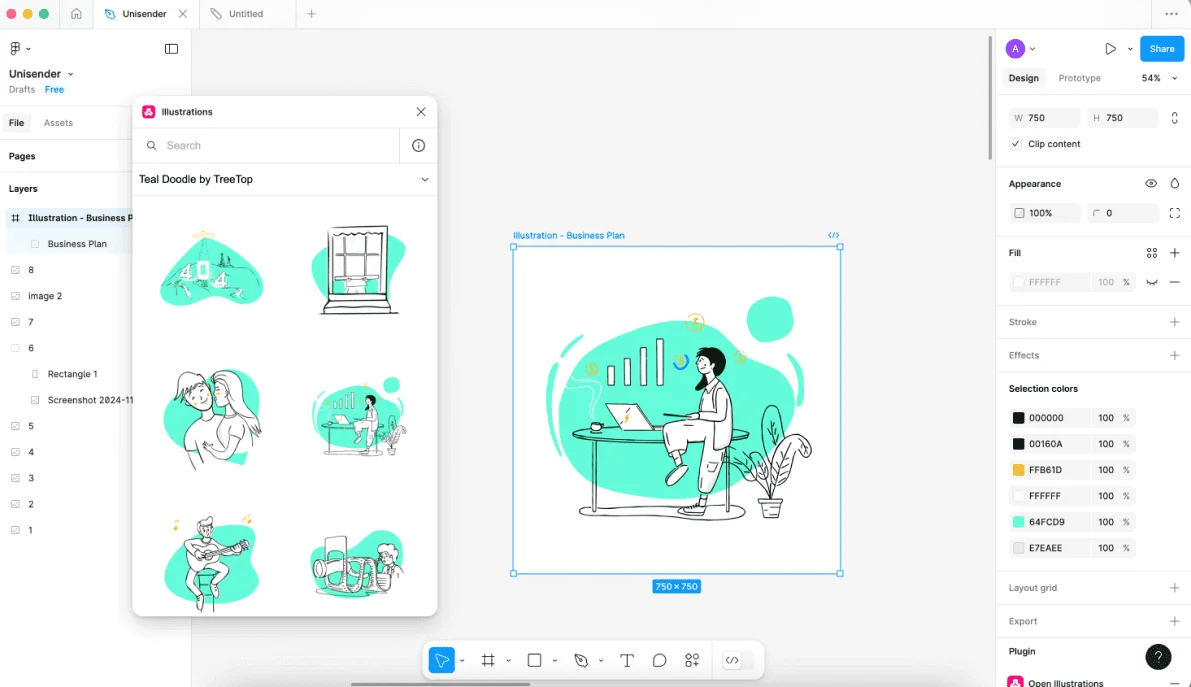
Task: Click the 64FCD9 teal color swatch
Action: tap(1018, 522)
